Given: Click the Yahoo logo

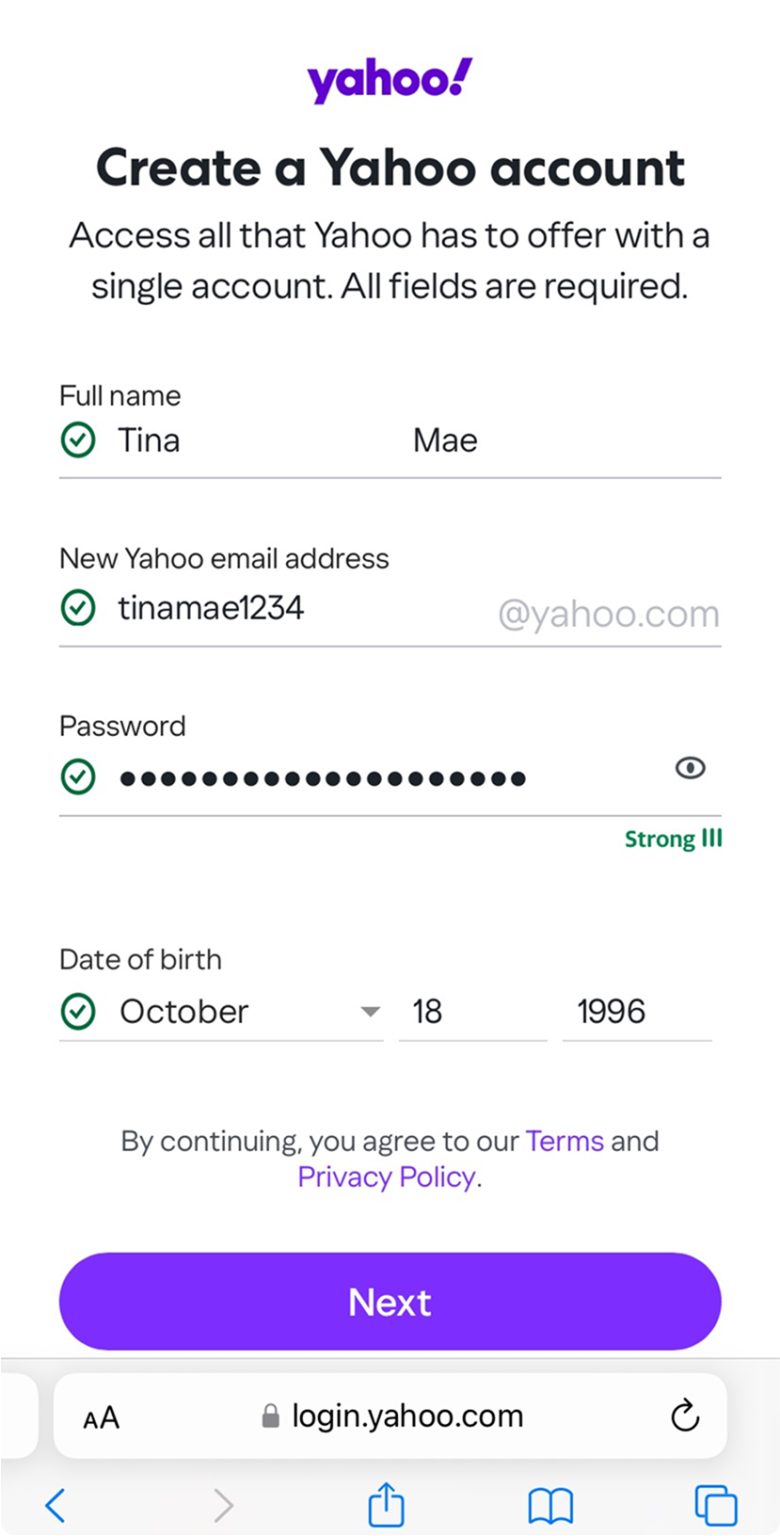Looking at the screenshot, I should (389, 78).
